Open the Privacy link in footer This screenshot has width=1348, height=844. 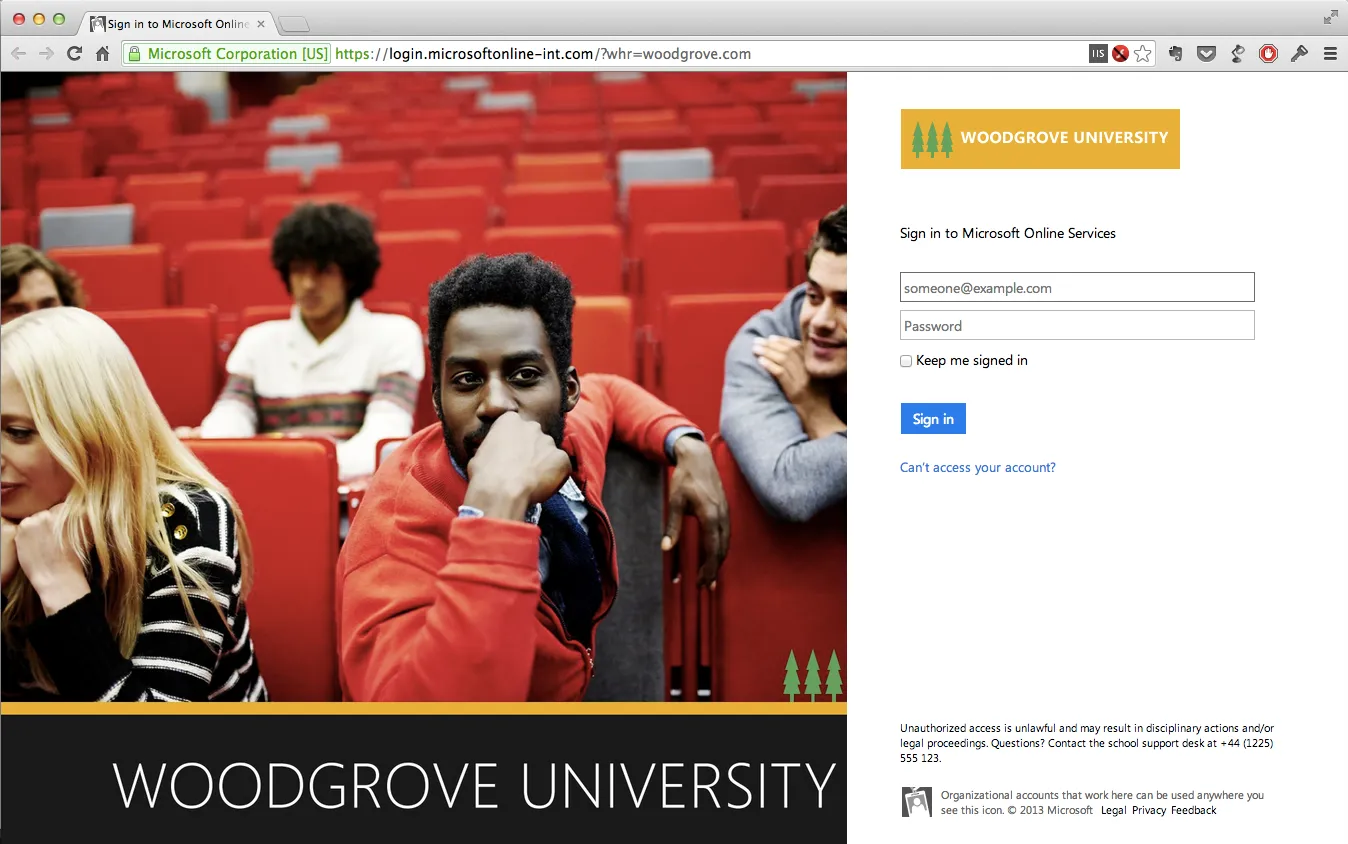(x=1149, y=810)
